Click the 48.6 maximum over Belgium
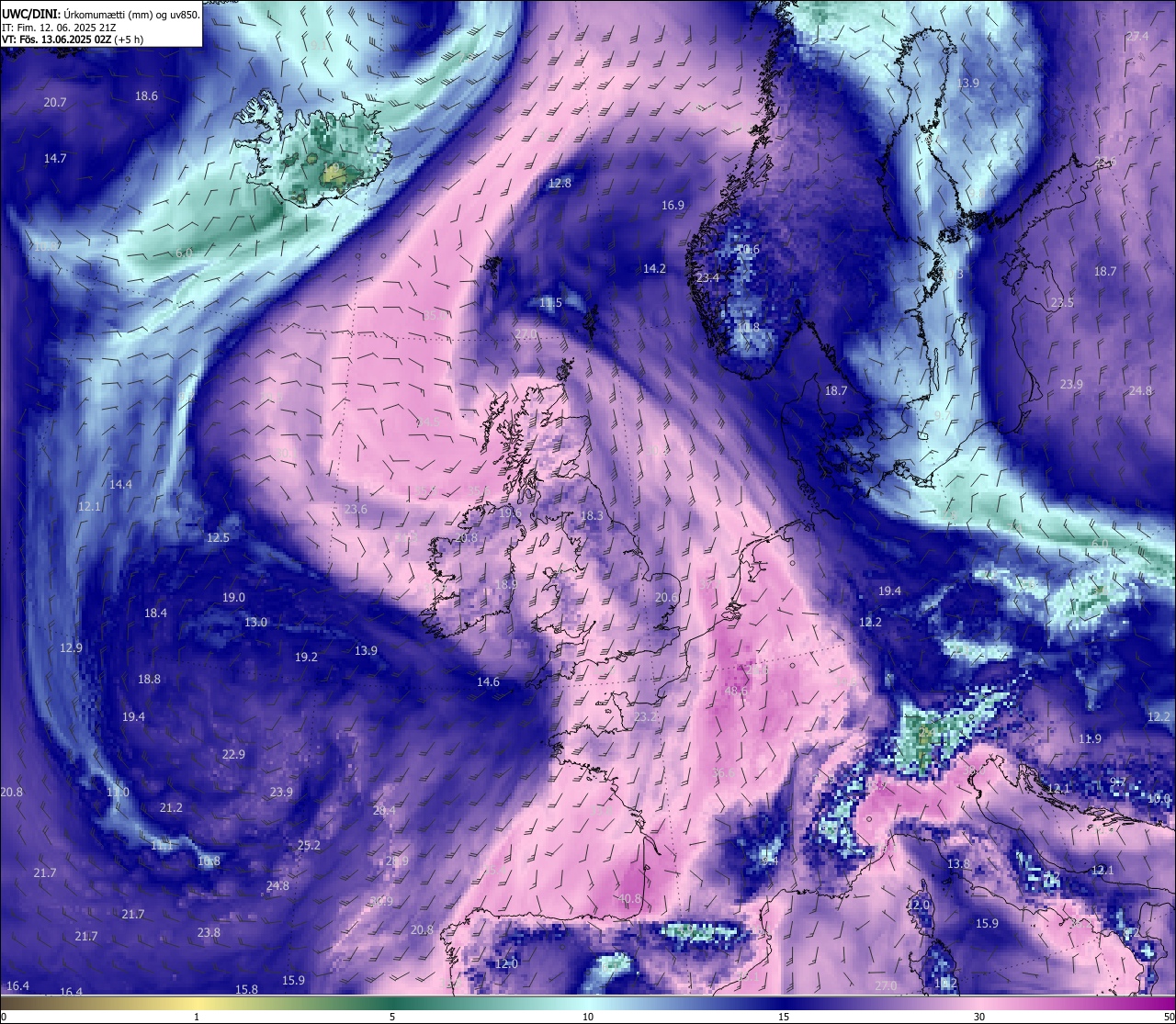The height and width of the screenshot is (1024, 1176). coord(736,691)
